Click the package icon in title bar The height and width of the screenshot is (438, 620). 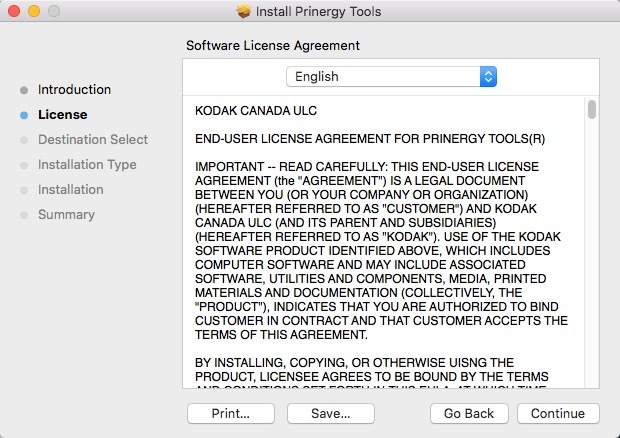[x=244, y=12]
